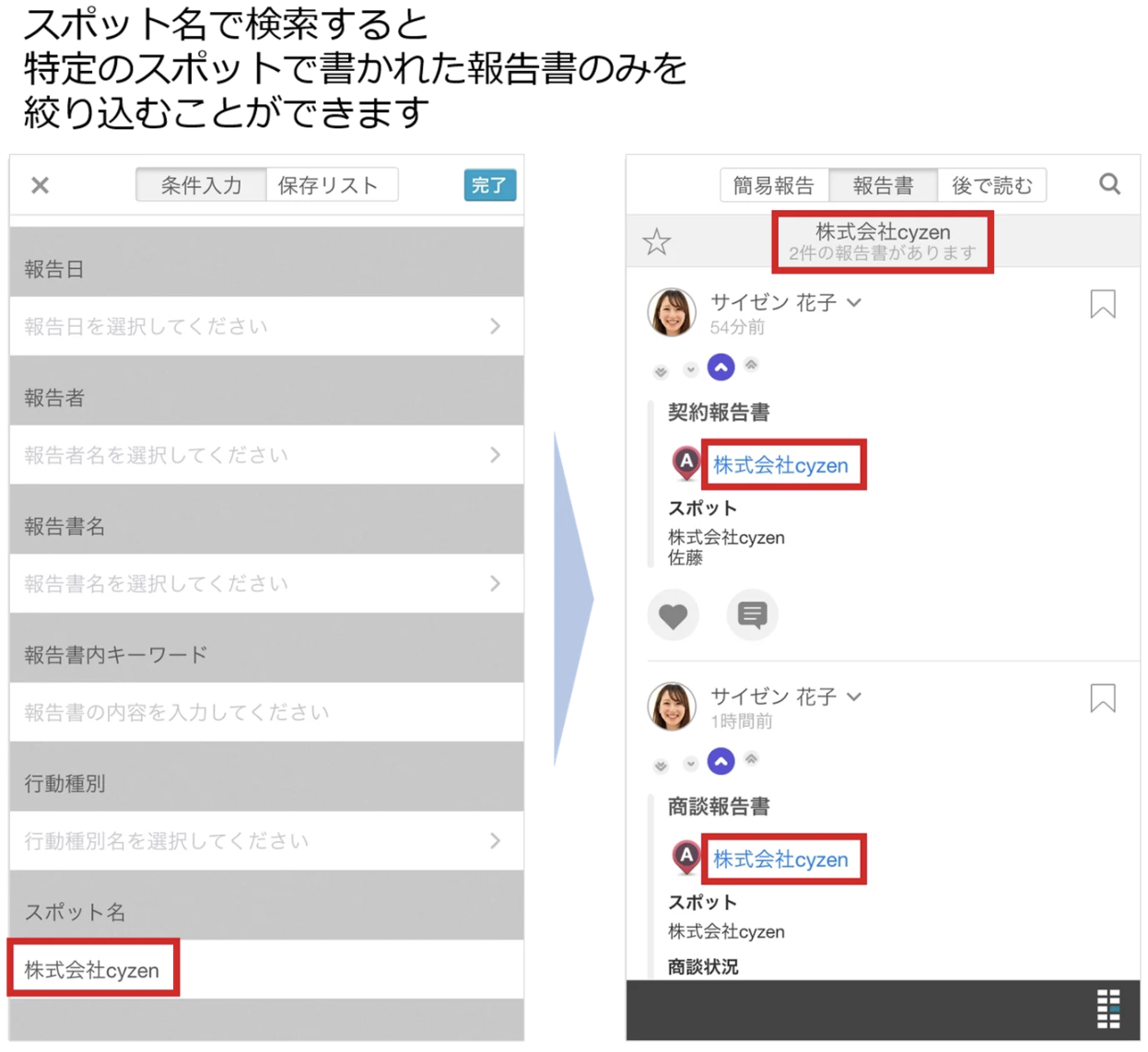
Task: Select double-down rating in 商談報告書 report
Action: pos(661,766)
